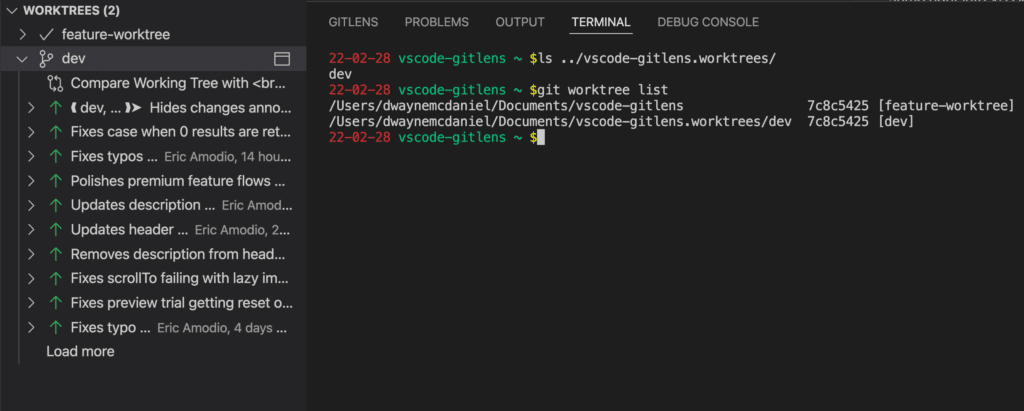
Task: Click green arrow icon for 'Fixes typos' commit
Action: 56,157
